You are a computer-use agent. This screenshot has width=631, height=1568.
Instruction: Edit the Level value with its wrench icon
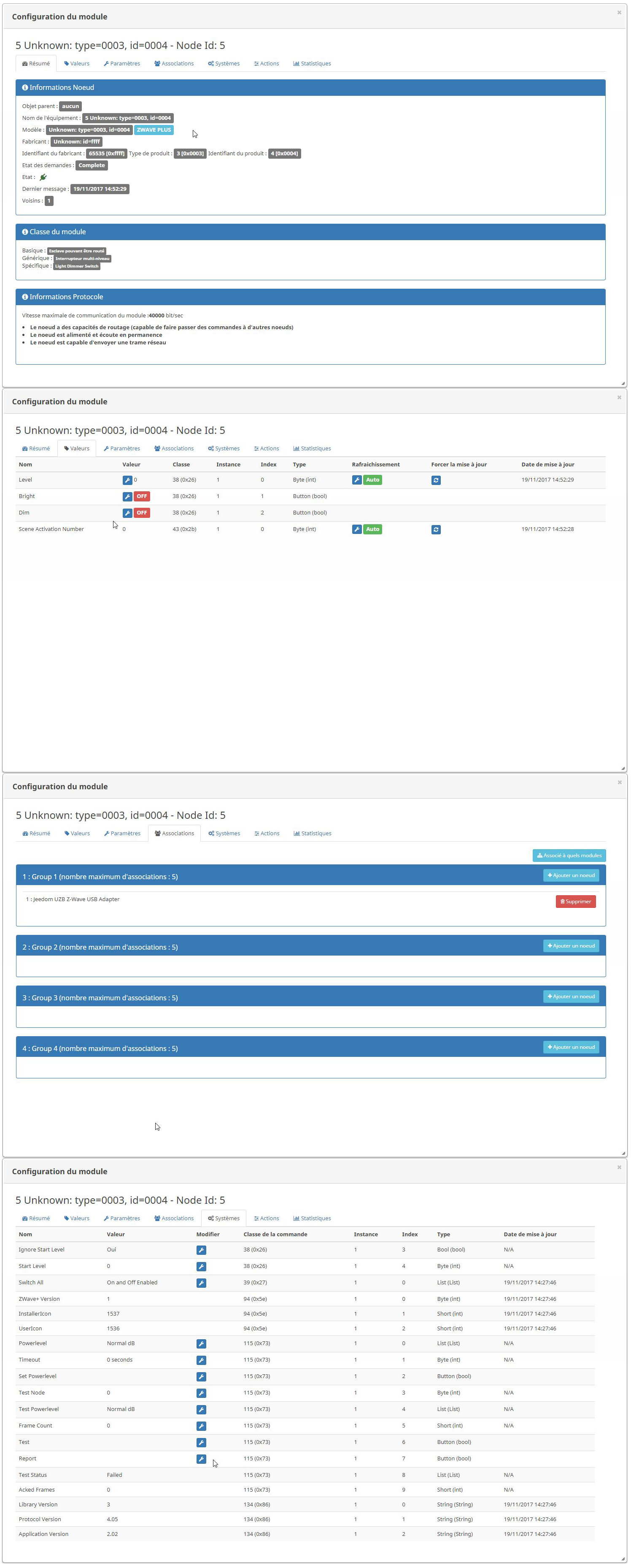pyautogui.click(x=127, y=479)
